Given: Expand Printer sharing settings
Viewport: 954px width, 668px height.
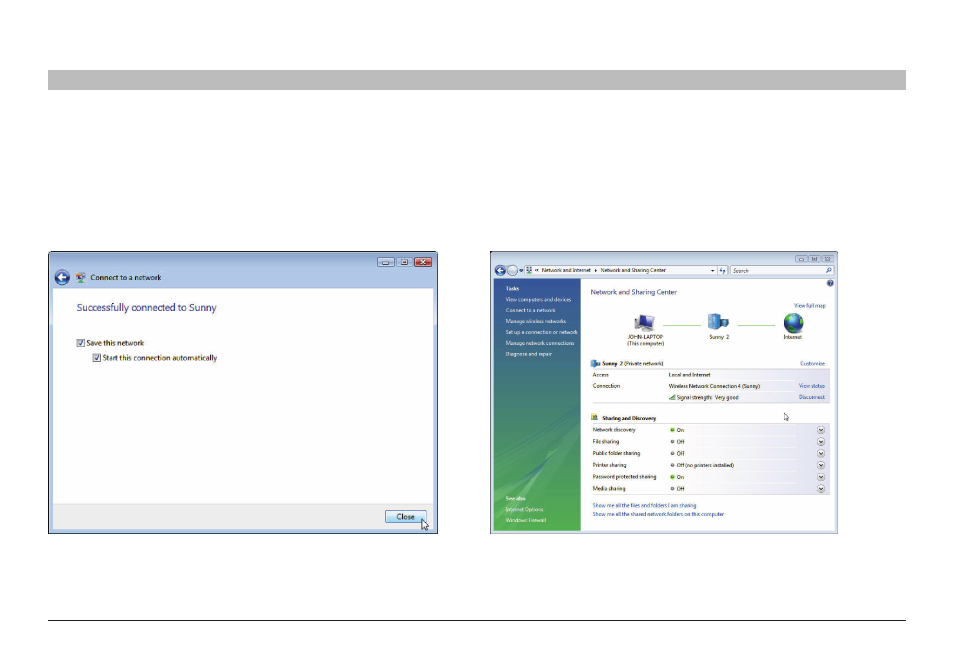Looking at the screenshot, I should pos(821,465).
